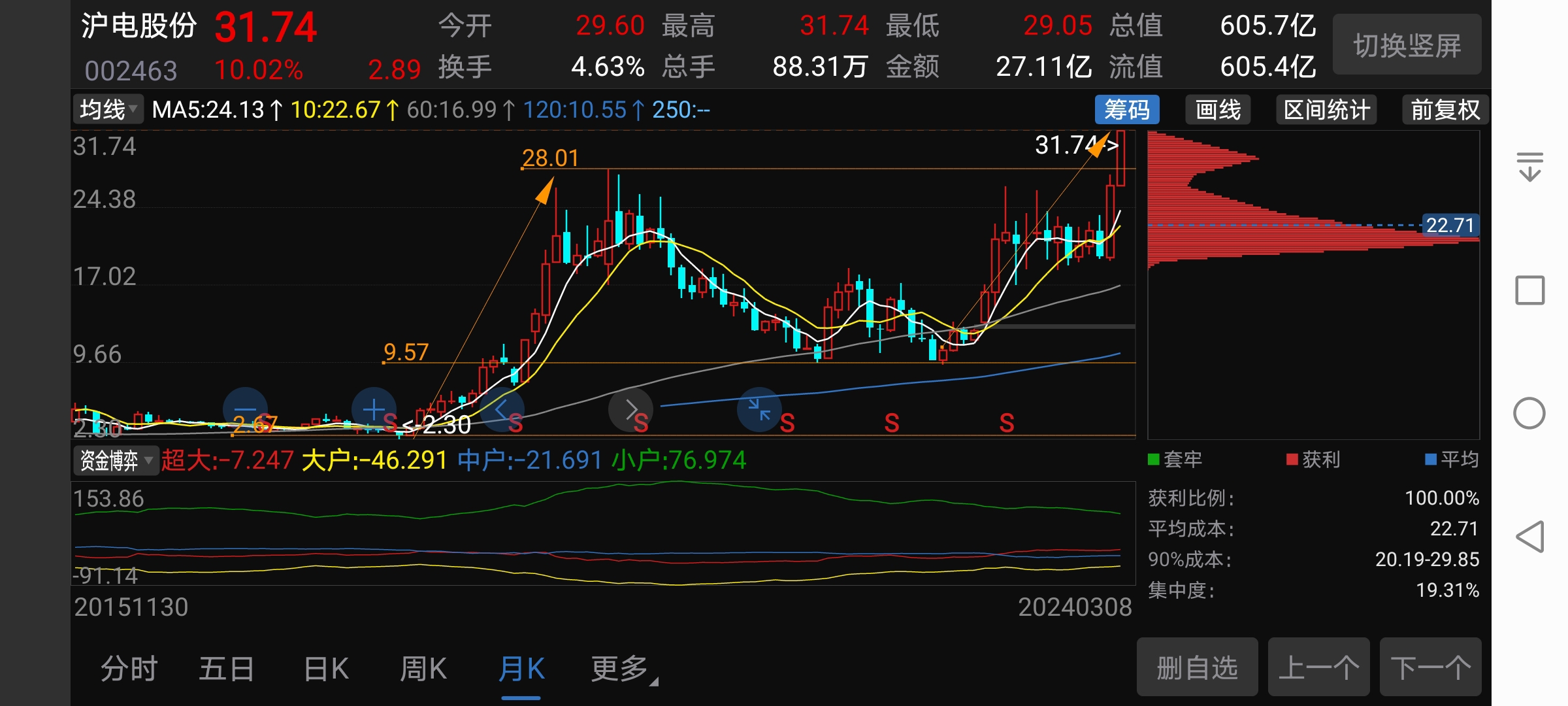
Task: Tap the 28.01 high price label
Action: pyautogui.click(x=550, y=158)
